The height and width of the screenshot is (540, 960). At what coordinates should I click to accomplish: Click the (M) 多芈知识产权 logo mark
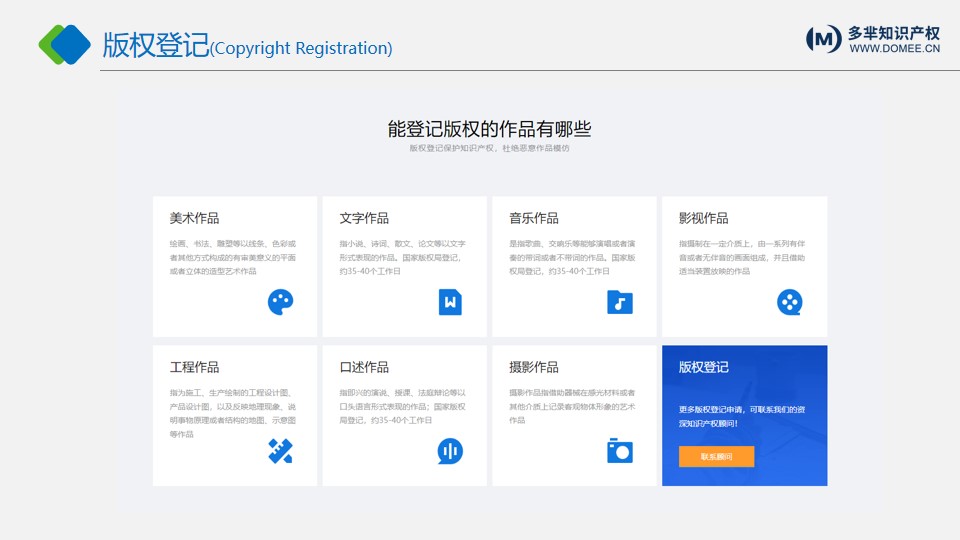point(823,39)
